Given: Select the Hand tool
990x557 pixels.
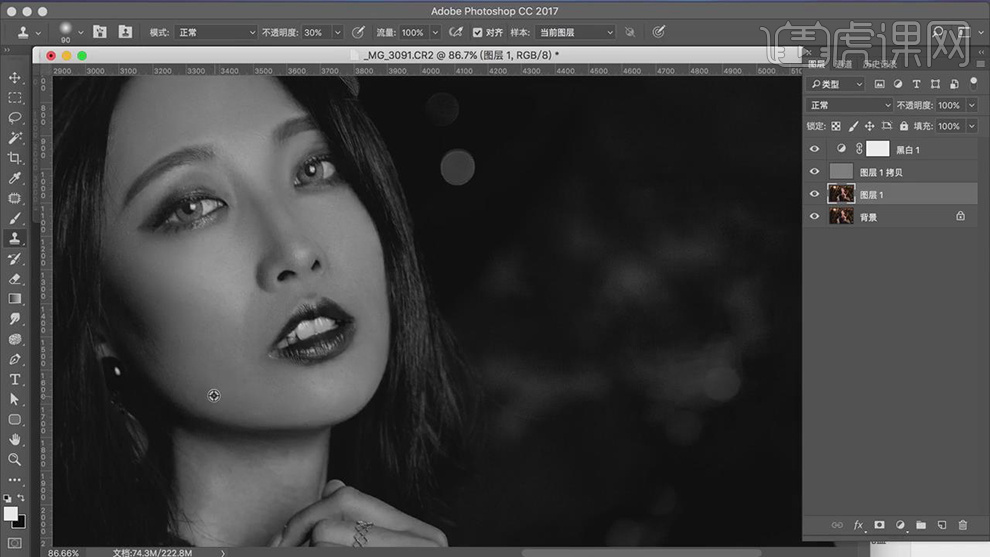Looking at the screenshot, I should pyautogui.click(x=15, y=440).
